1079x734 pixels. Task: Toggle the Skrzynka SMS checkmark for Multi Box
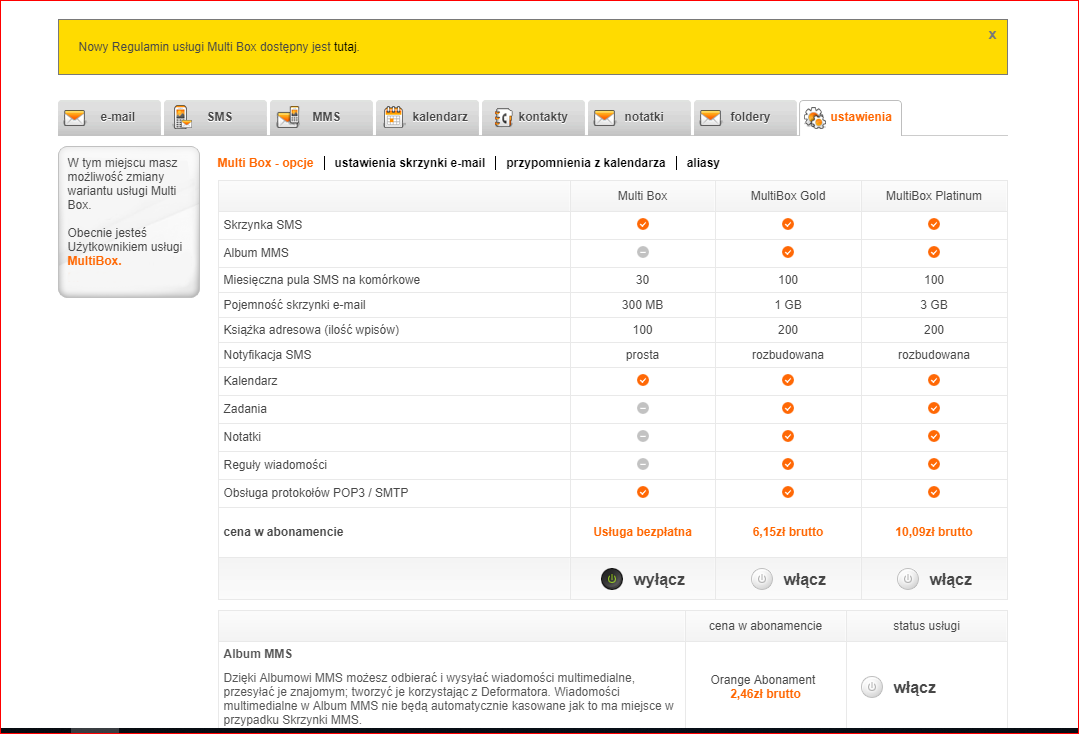point(642,225)
